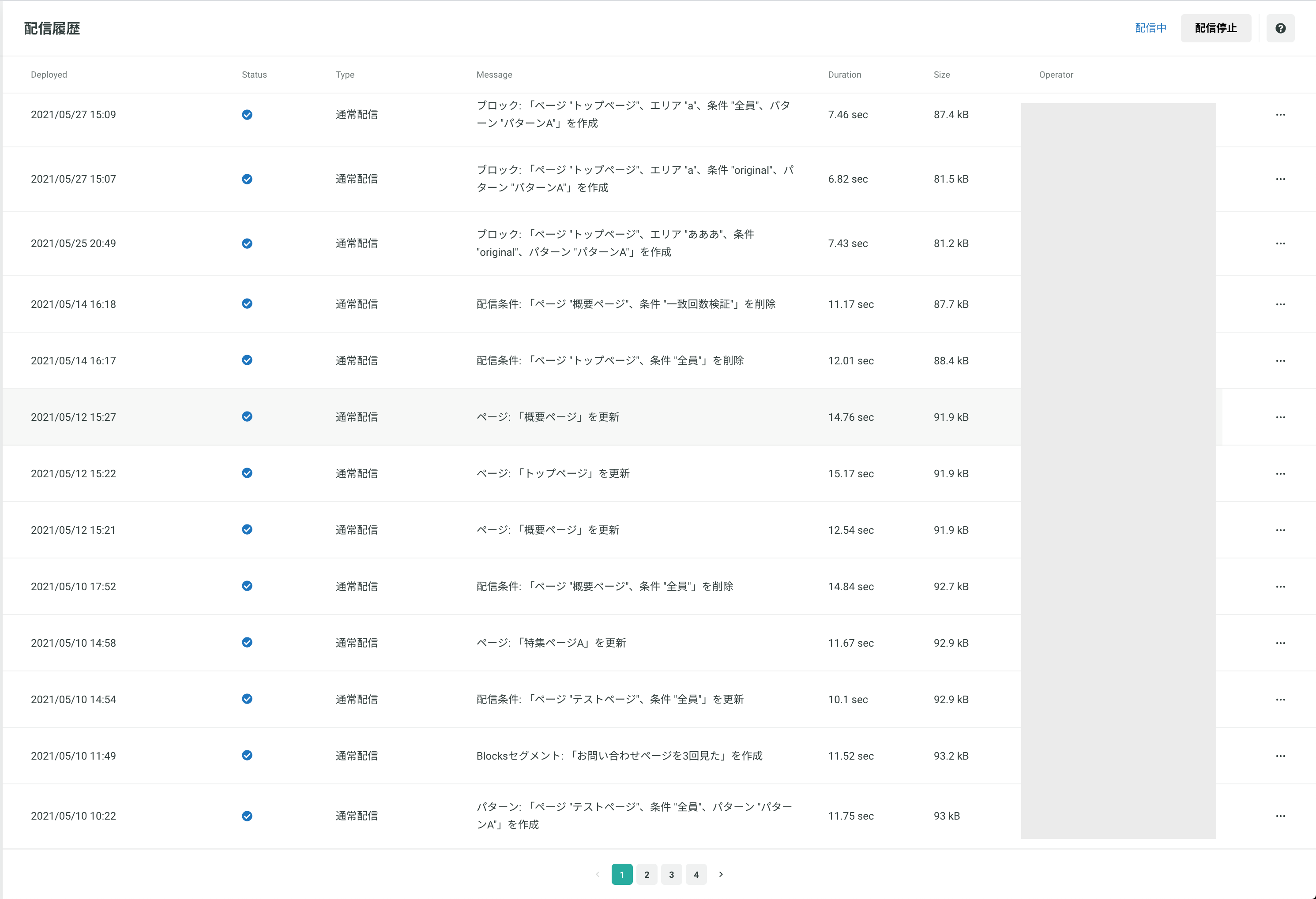Open more options for 2021/05/12 15:27 row
The image size is (1316, 899).
pos(1280,417)
